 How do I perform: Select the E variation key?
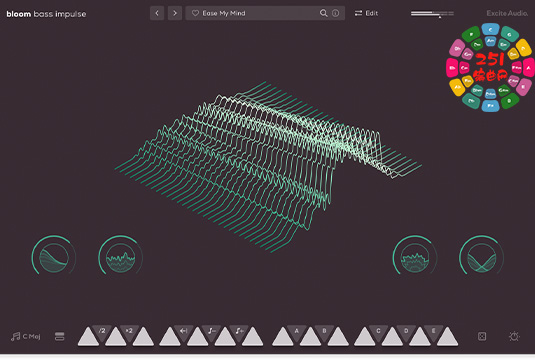(x=433, y=331)
